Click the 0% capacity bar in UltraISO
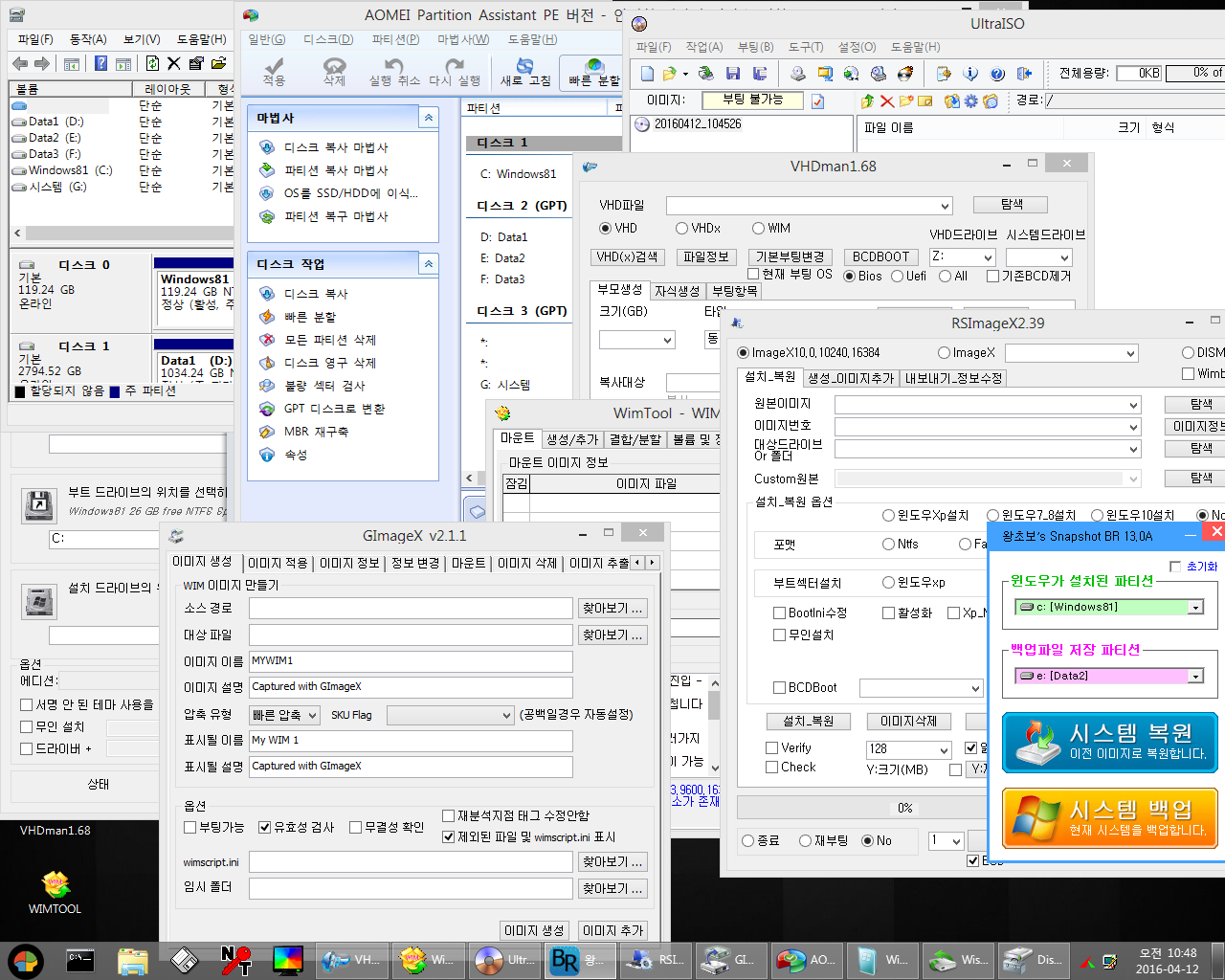This screenshot has width=1225, height=980. click(1196, 73)
